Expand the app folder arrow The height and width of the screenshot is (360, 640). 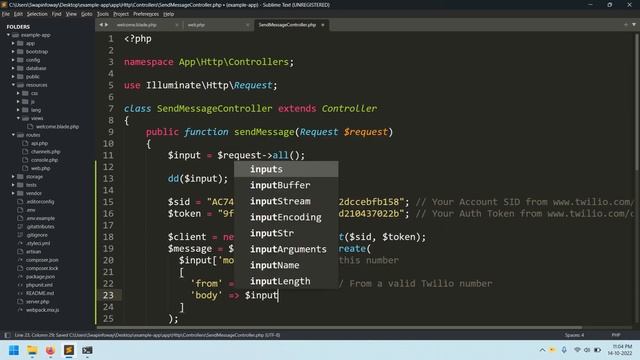point(13,43)
